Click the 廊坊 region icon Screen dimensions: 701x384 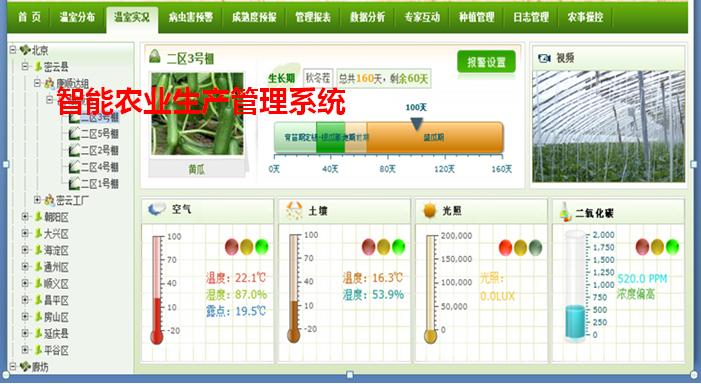point(25,367)
